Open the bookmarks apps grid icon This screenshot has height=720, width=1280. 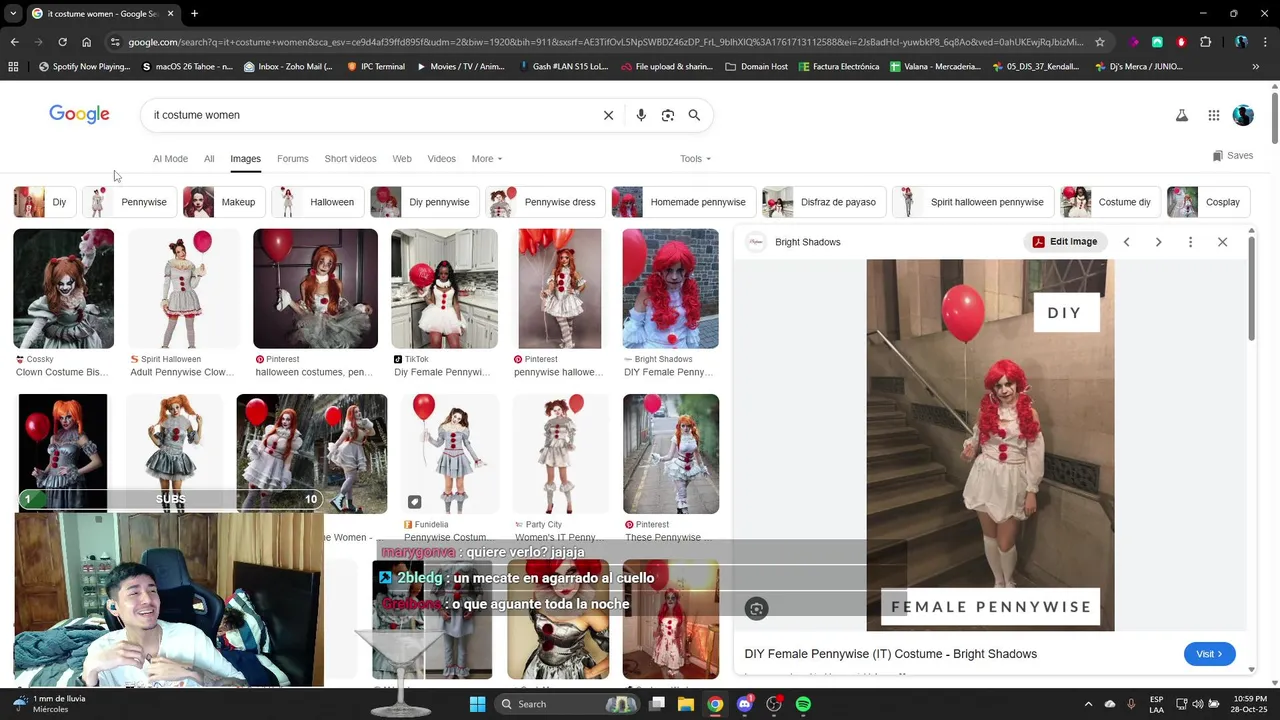(13, 67)
